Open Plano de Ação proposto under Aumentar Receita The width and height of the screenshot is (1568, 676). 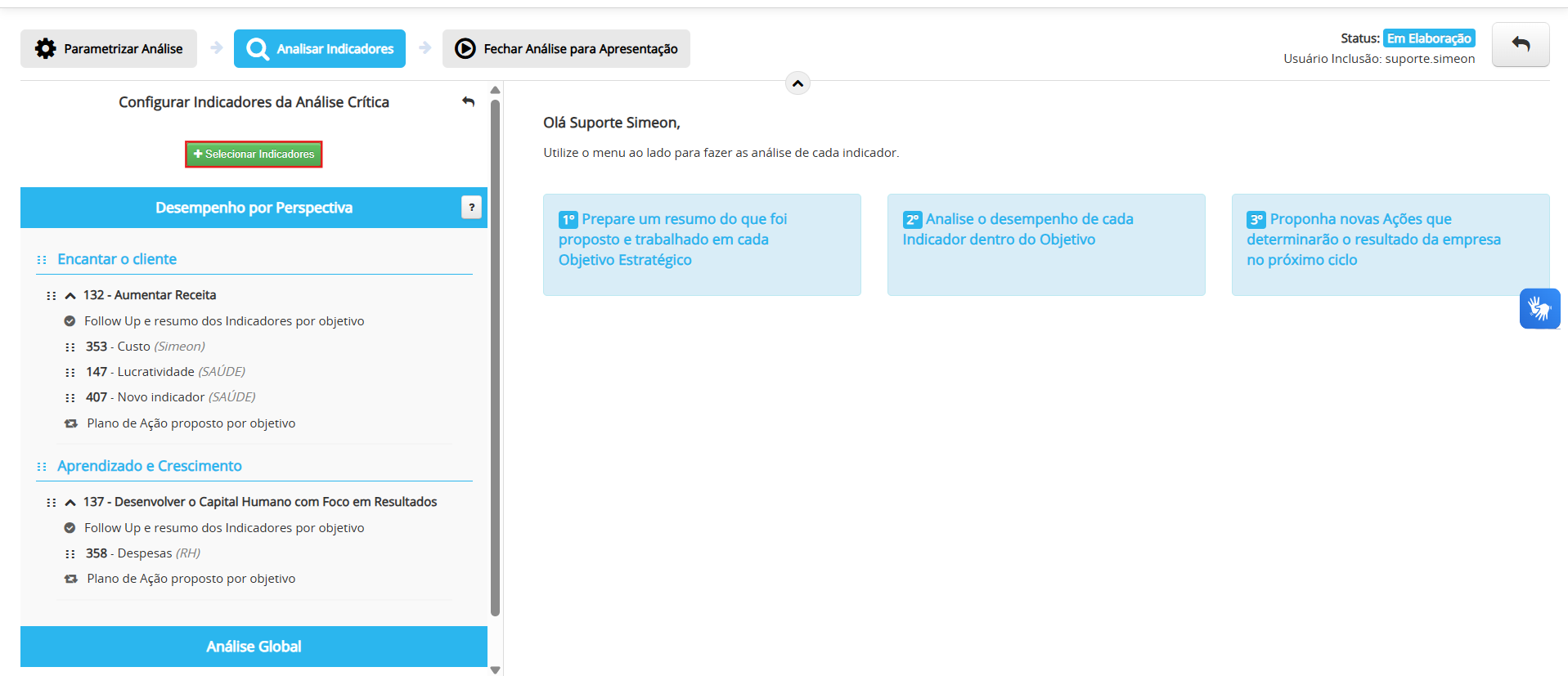tap(191, 423)
